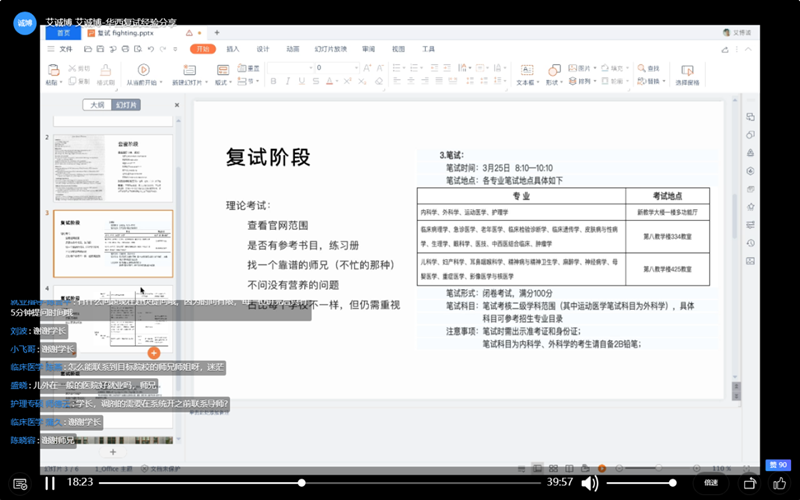This screenshot has height=500, width=800.
Task: Mute the video speaker icon
Action: click(589, 483)
